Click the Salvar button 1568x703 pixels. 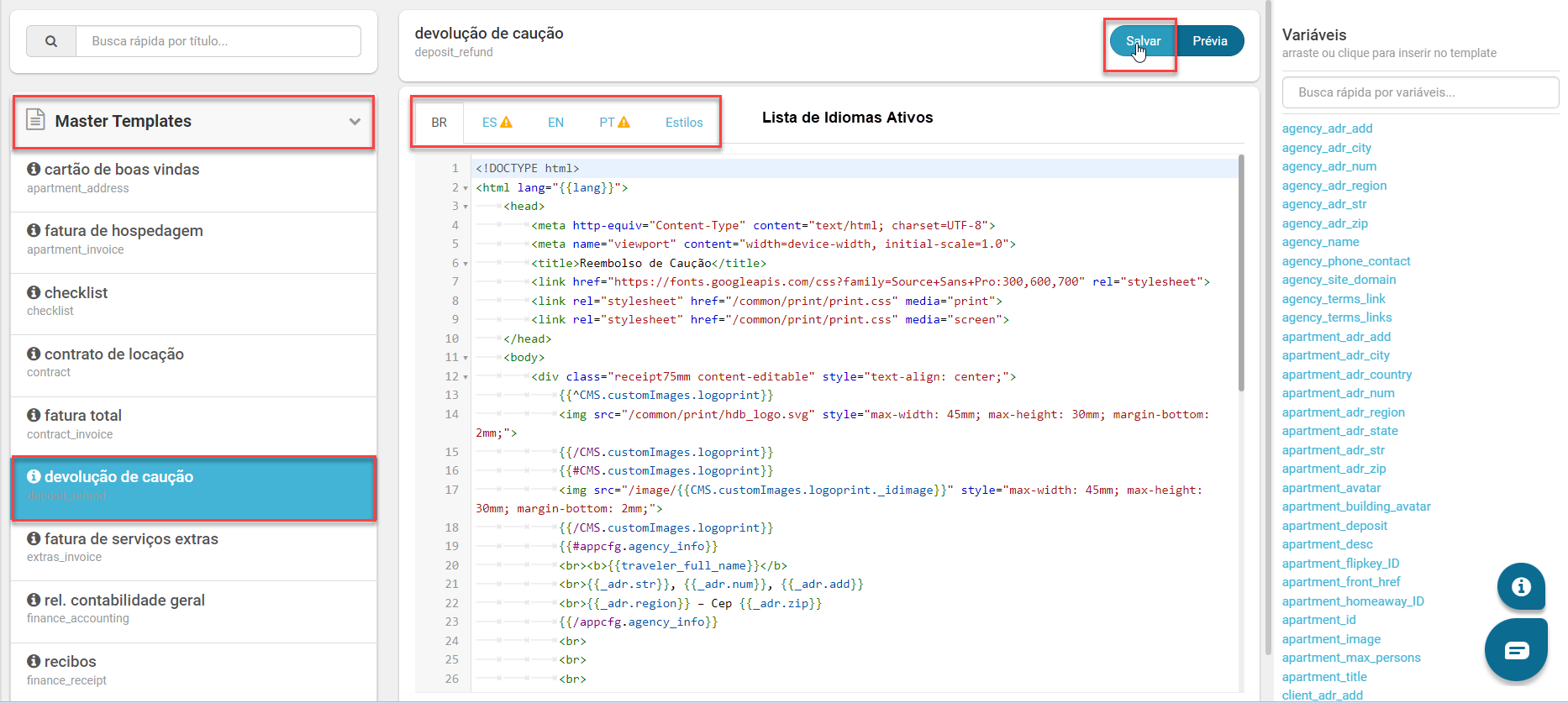(1143, 41)
